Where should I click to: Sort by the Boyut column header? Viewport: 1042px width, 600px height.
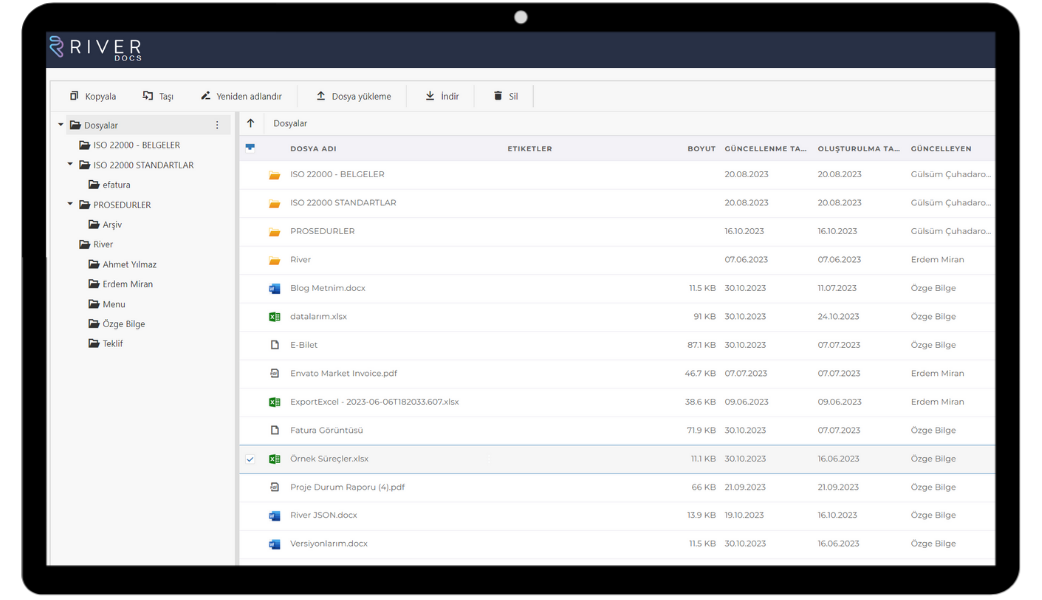coord(701,149)
